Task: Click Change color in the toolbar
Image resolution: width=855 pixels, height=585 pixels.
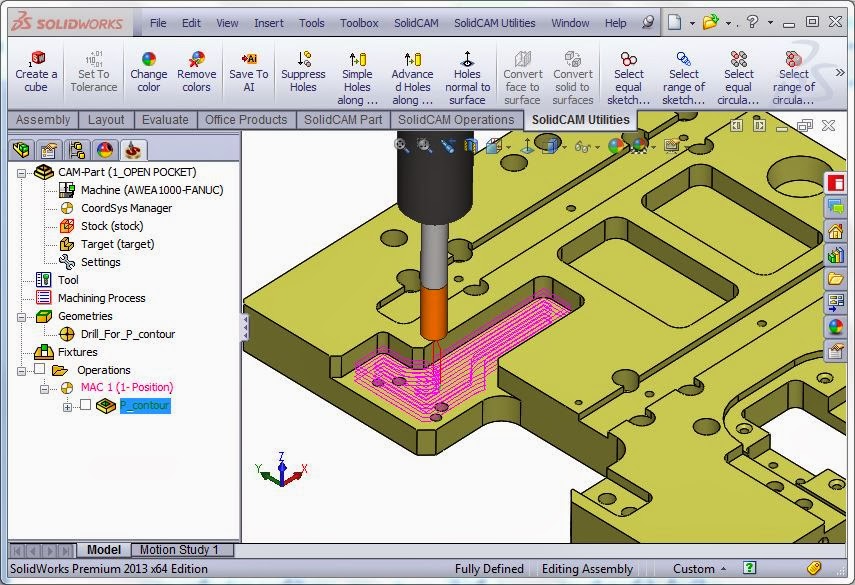Action: [148, 70]
